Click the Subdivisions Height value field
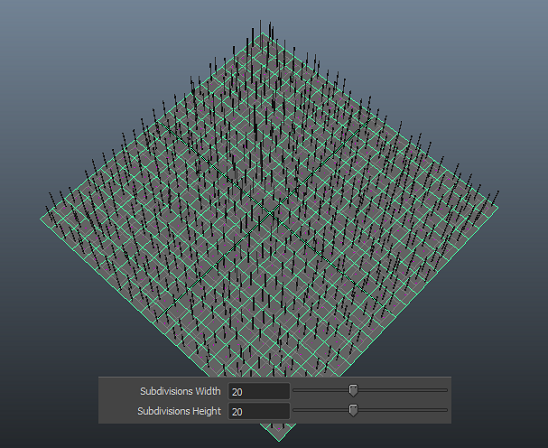 [259, 411]
